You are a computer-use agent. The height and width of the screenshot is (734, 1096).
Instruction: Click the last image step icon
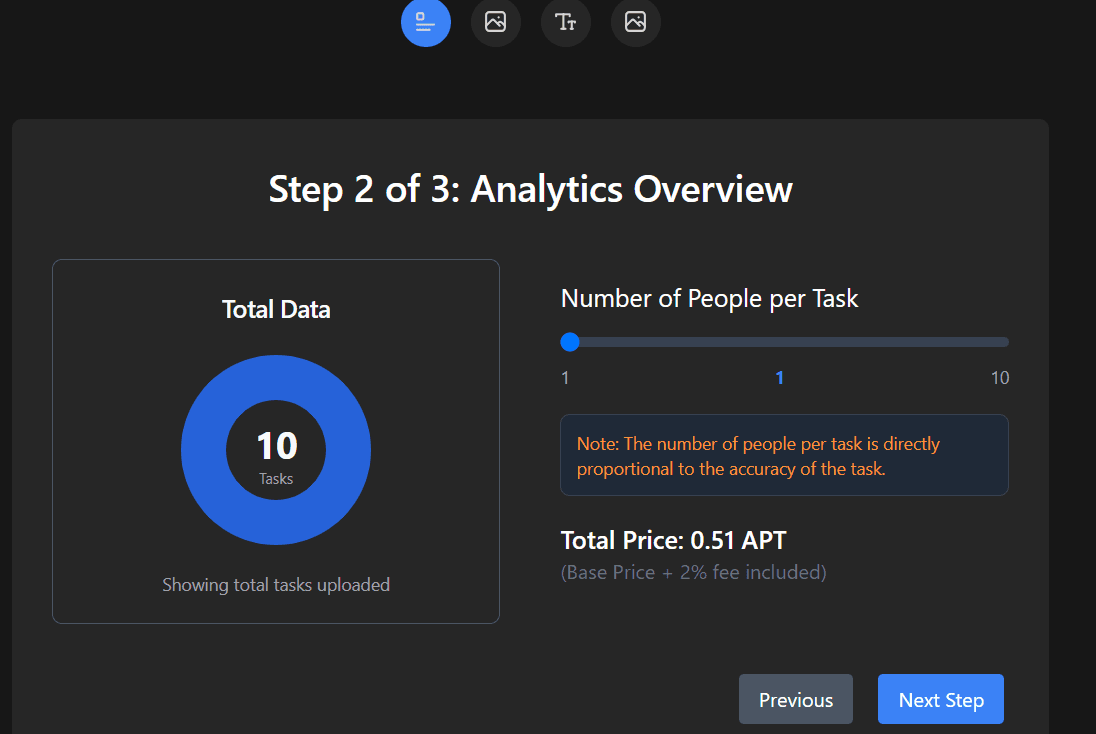point(635,23)
